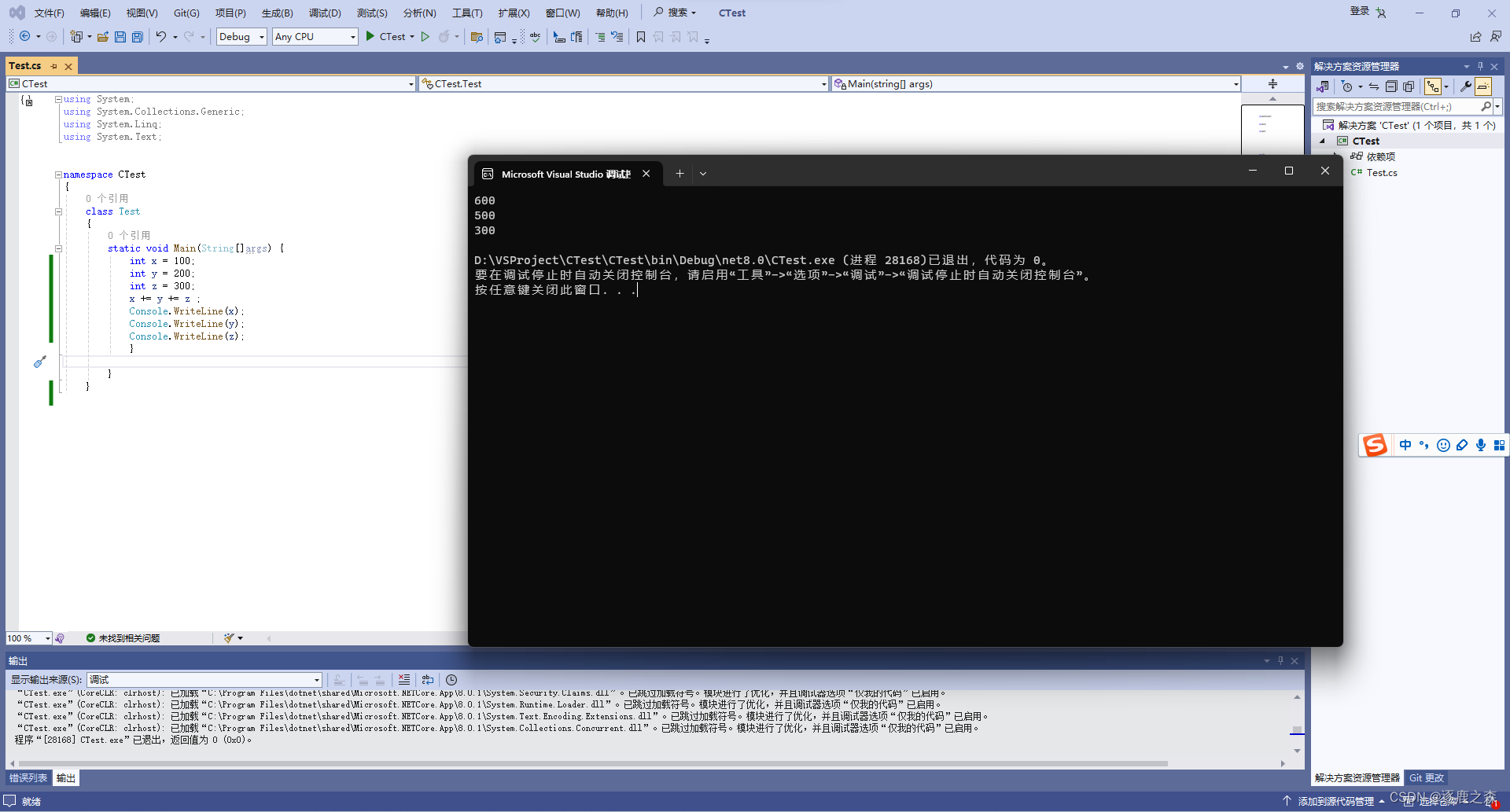Image resolution: width=1510 pixels, height=812 pixels.
Task: Click the open file folder icon
Action: 103,36
